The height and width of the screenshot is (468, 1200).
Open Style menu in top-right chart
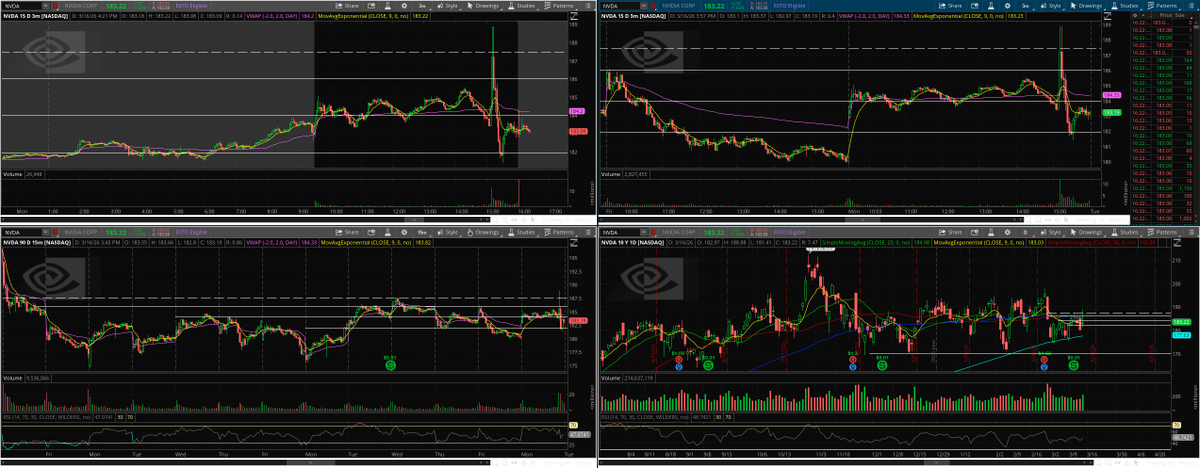point(1051,6)
